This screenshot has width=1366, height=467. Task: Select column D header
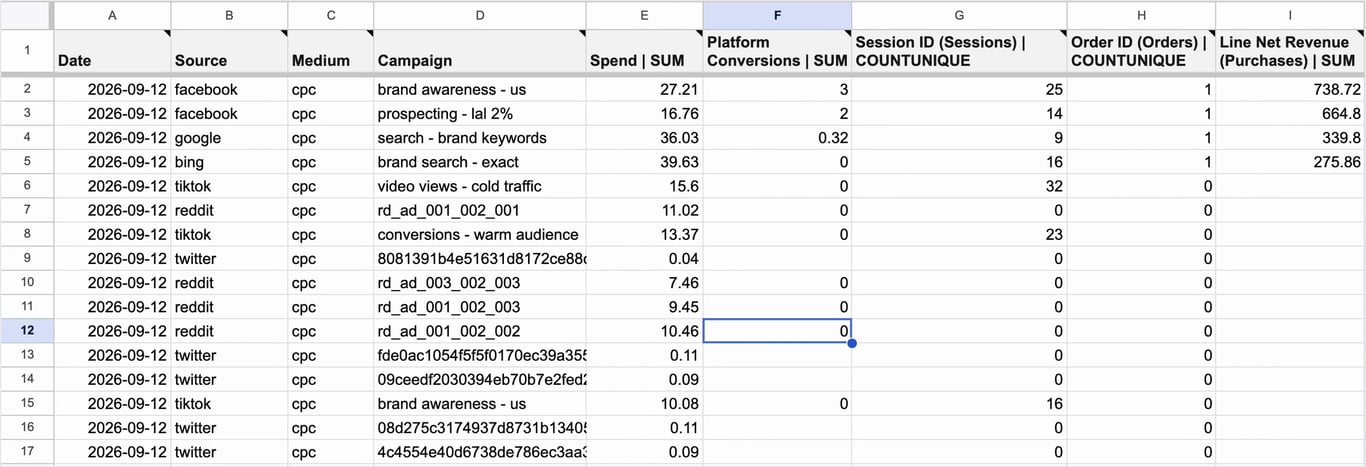[x=480, y=15]
